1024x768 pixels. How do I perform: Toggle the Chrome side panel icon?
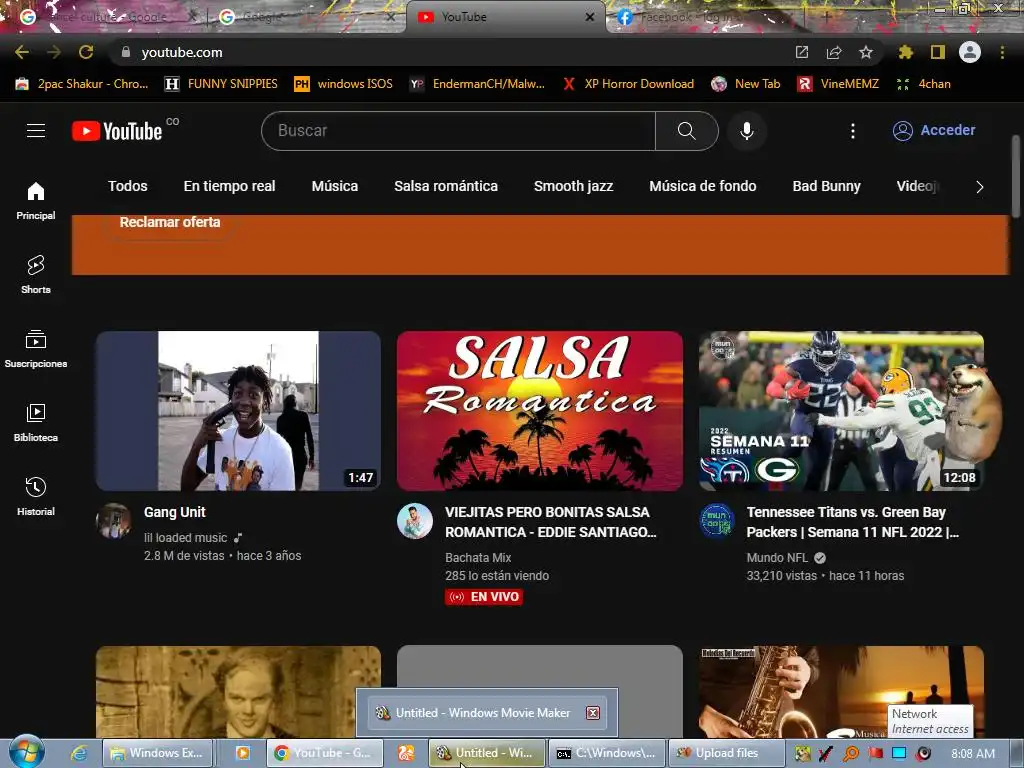point(938,52)
